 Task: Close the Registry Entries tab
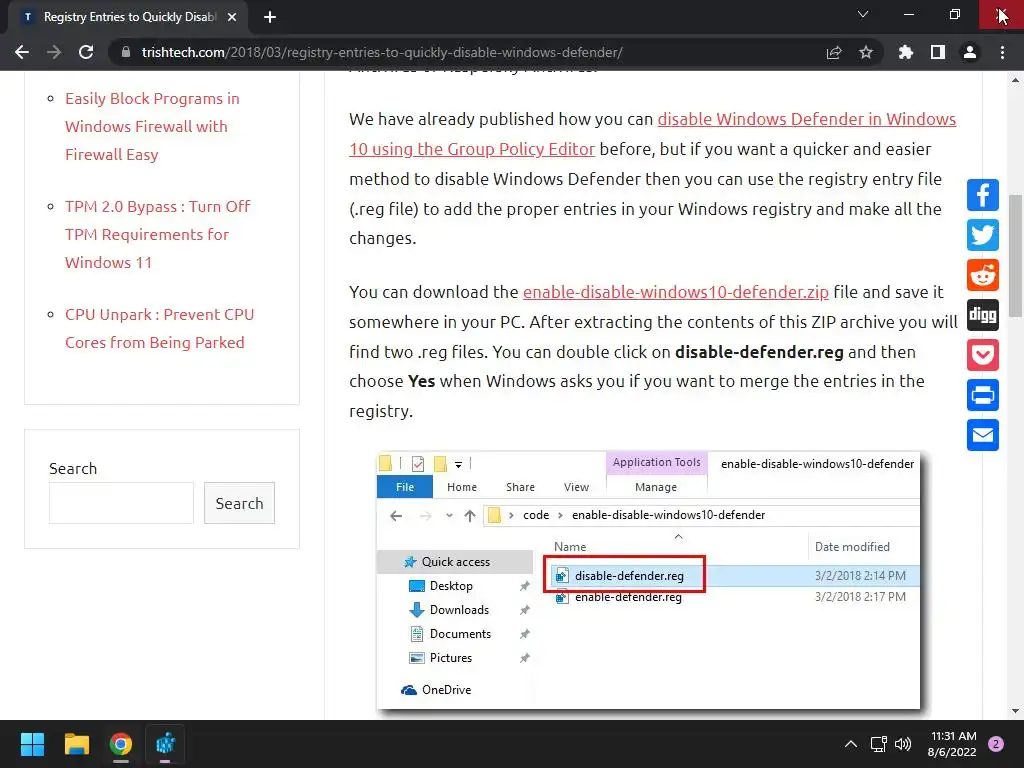(232, 17)
